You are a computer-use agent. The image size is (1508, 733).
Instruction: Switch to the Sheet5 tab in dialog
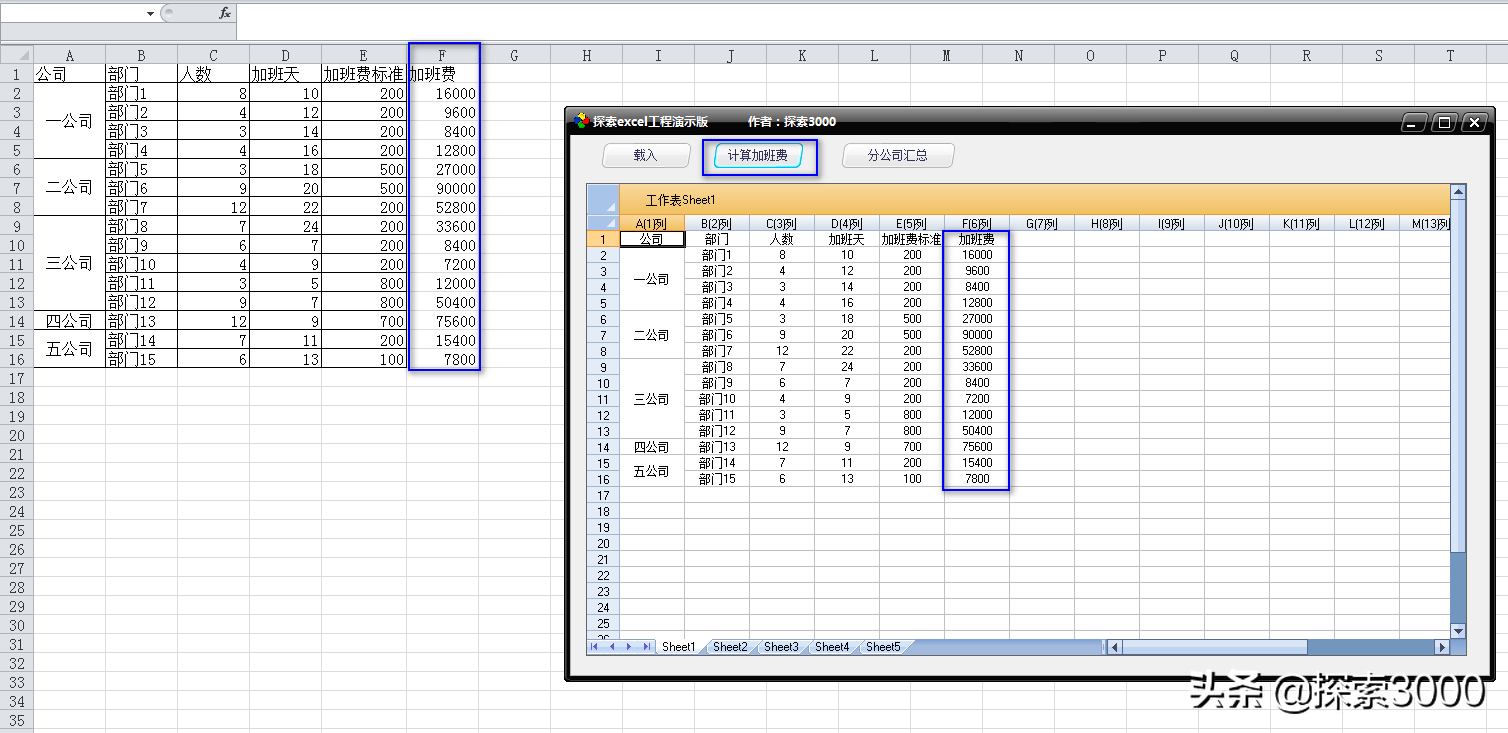pos(883,647)
